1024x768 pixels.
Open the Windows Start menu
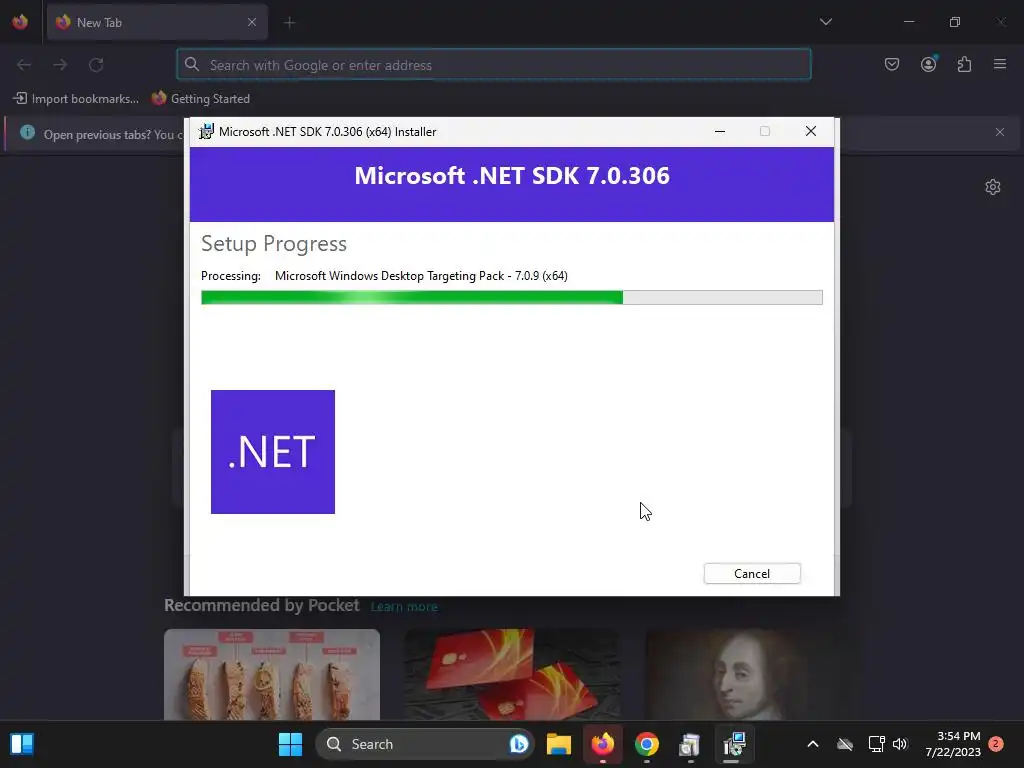(290, 744)
